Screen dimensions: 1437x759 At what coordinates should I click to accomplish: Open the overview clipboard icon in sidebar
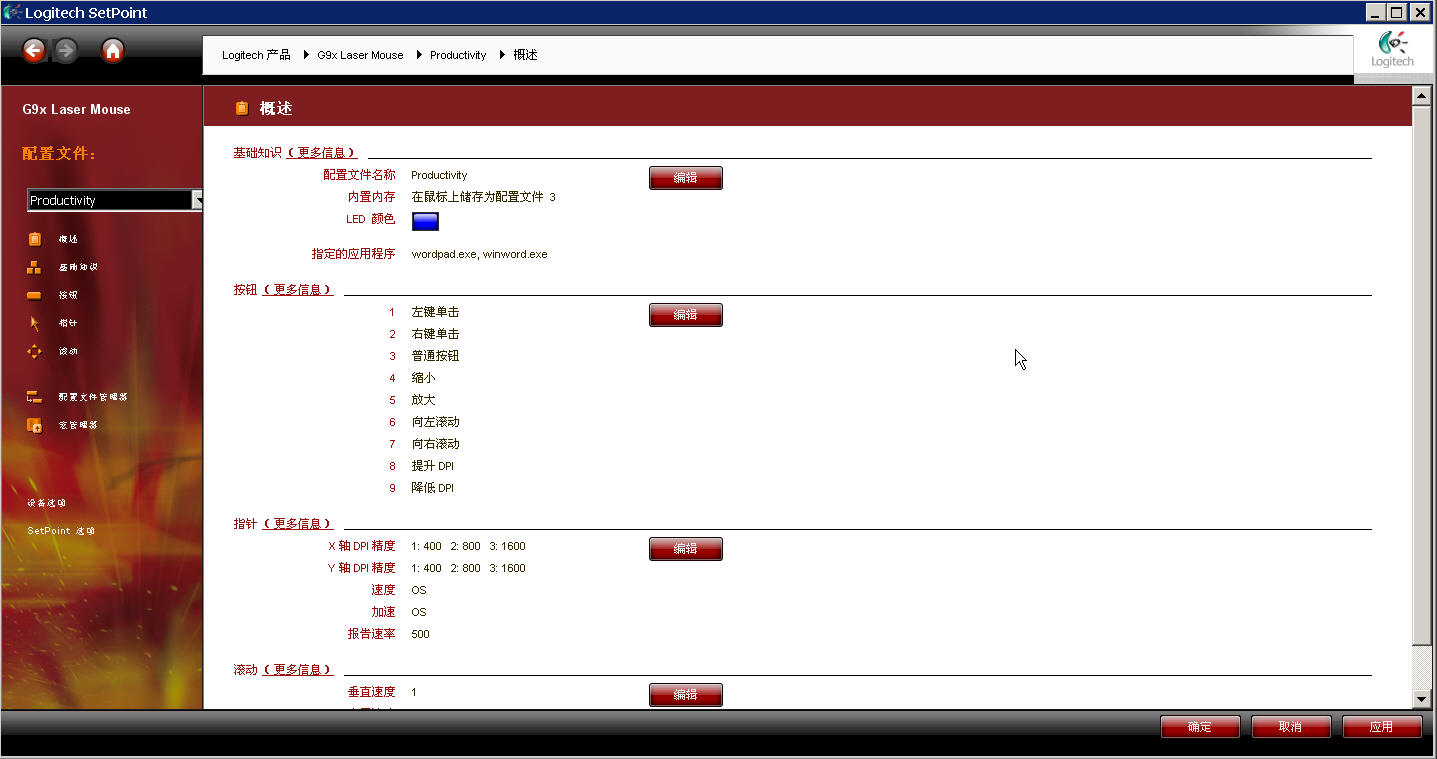coord(35,239)
